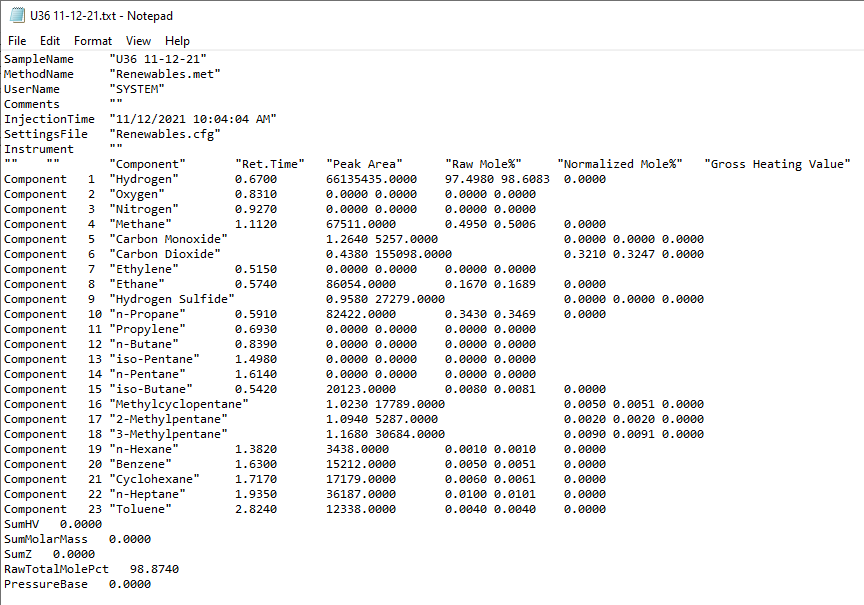Viewport: 864px width, 605px height.
Task: Click Methane peak area 67511.0000
Action: coord(361,224)
